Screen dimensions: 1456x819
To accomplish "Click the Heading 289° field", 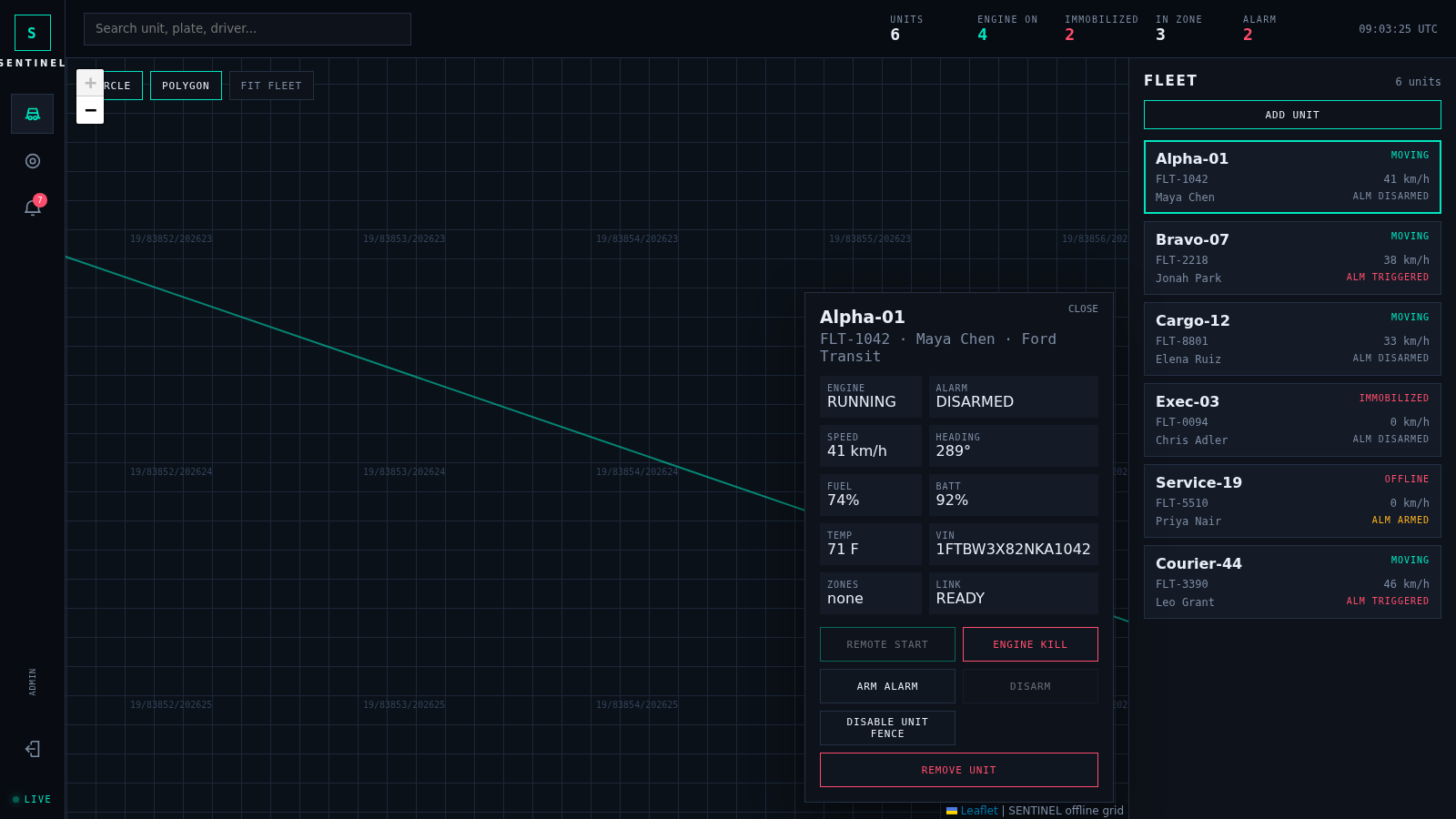I will click(1014, 446).
